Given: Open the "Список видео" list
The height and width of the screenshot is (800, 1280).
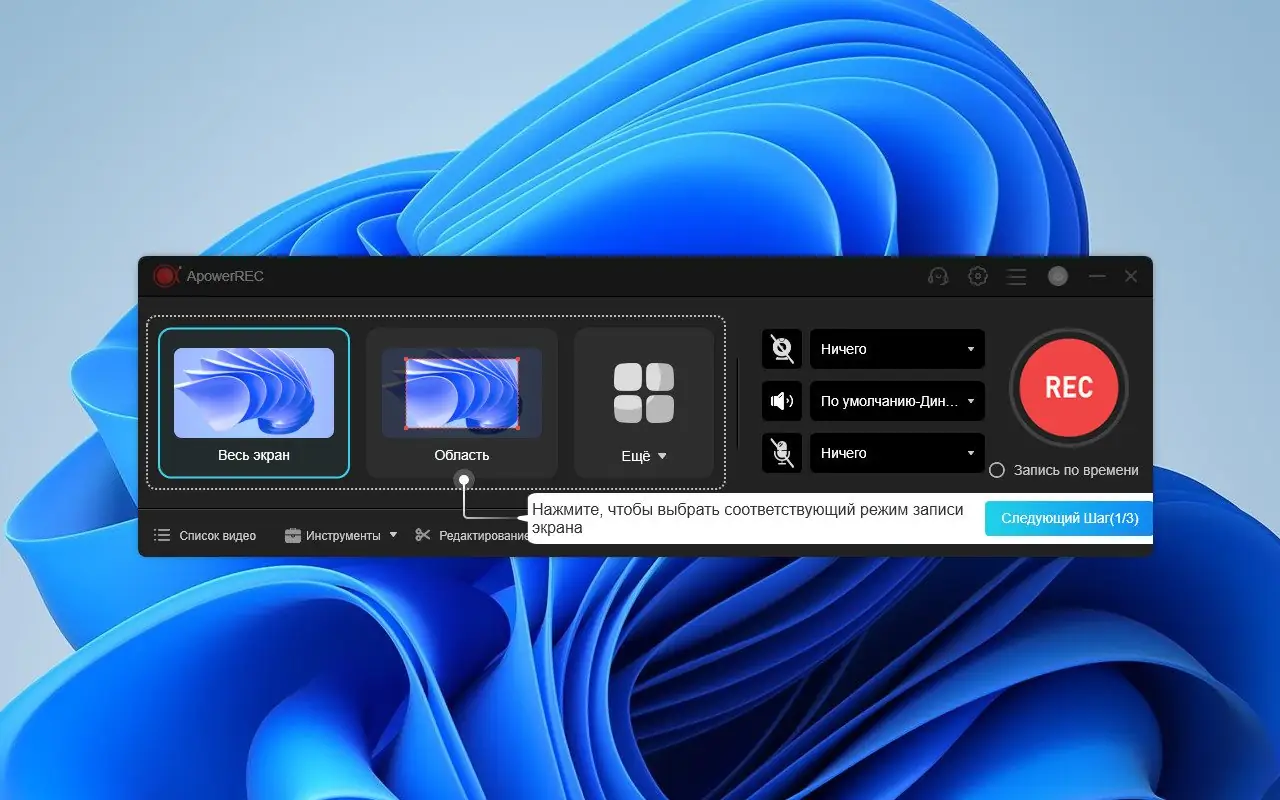Looking at the screenshot, I should (x=205, y=535).
